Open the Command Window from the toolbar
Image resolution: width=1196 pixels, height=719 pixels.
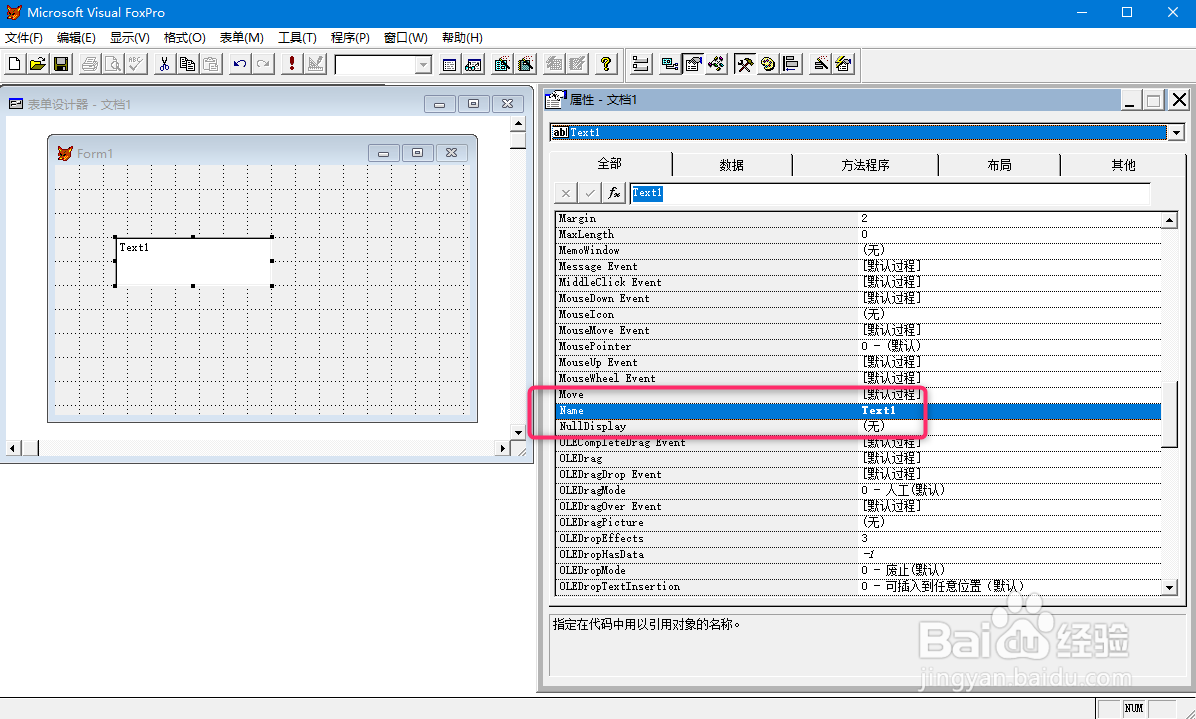pos(449,65)
